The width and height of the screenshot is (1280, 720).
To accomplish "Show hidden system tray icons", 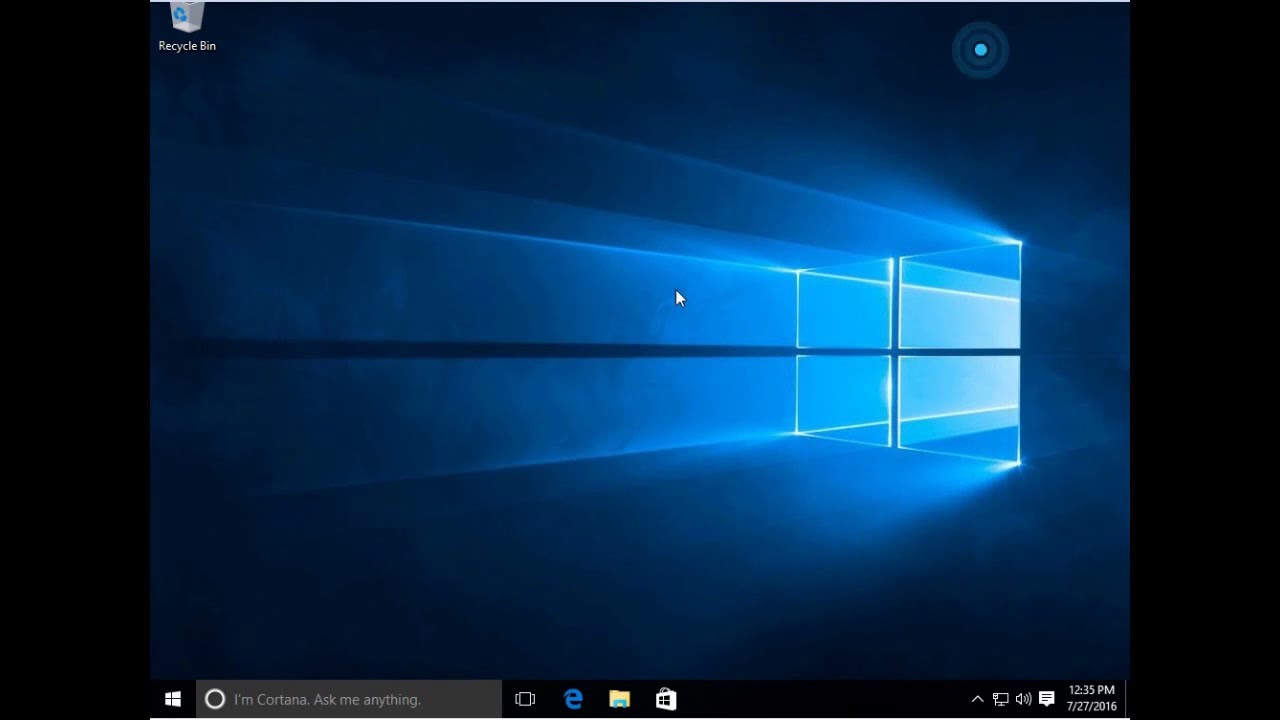I will click(977, 699).
